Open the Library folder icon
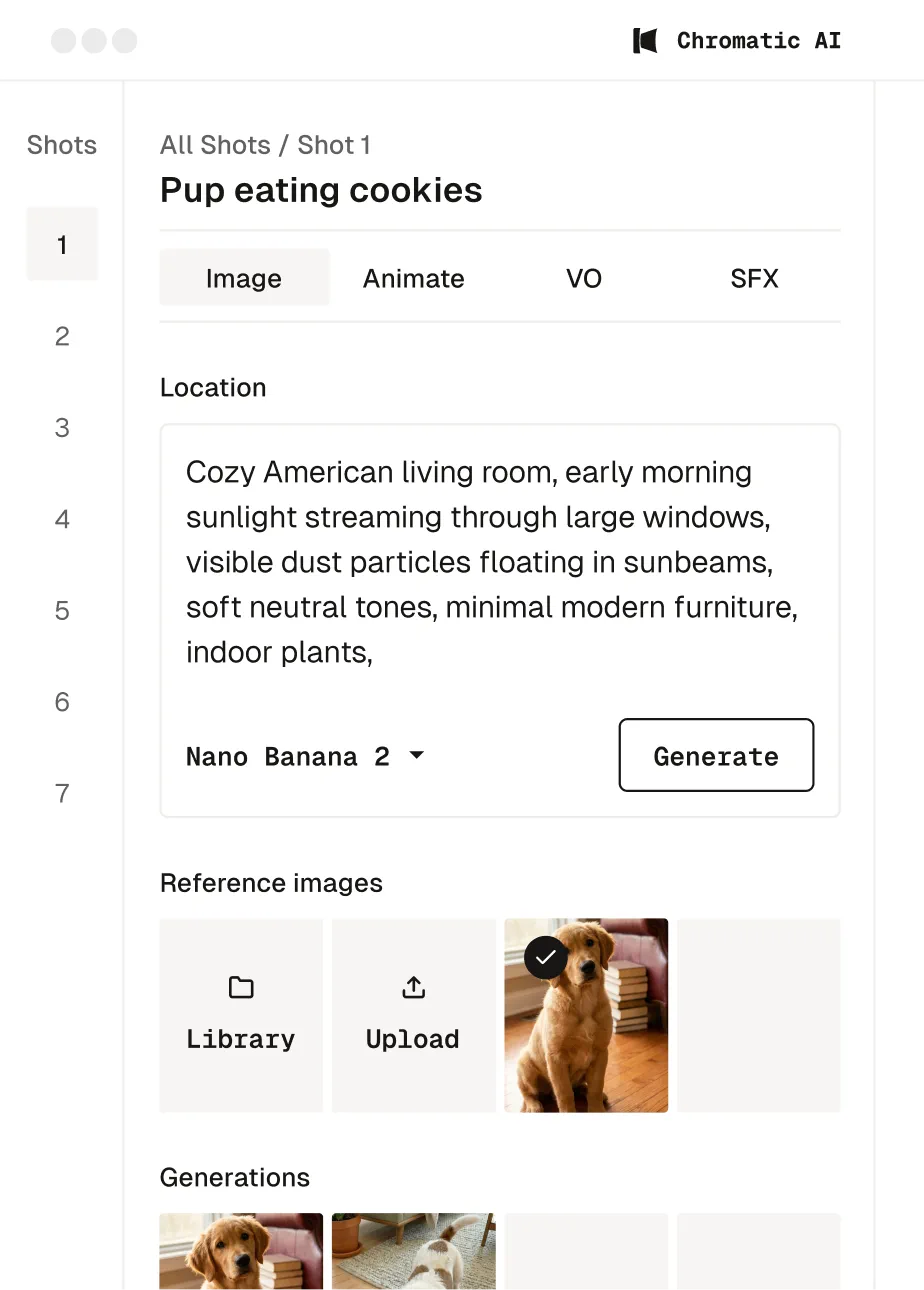924x1290 pixels. coord(241,988)
